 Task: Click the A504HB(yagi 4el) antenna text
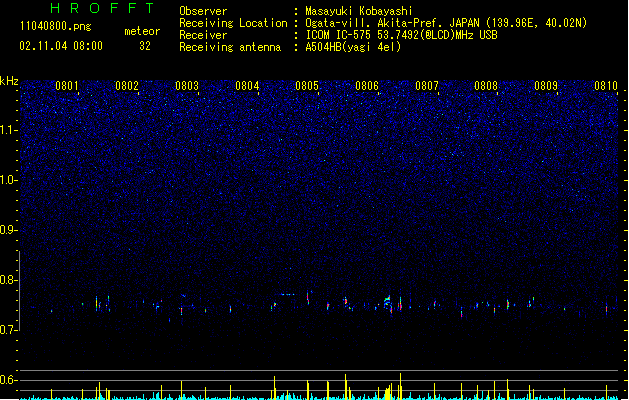pos(353,47)
